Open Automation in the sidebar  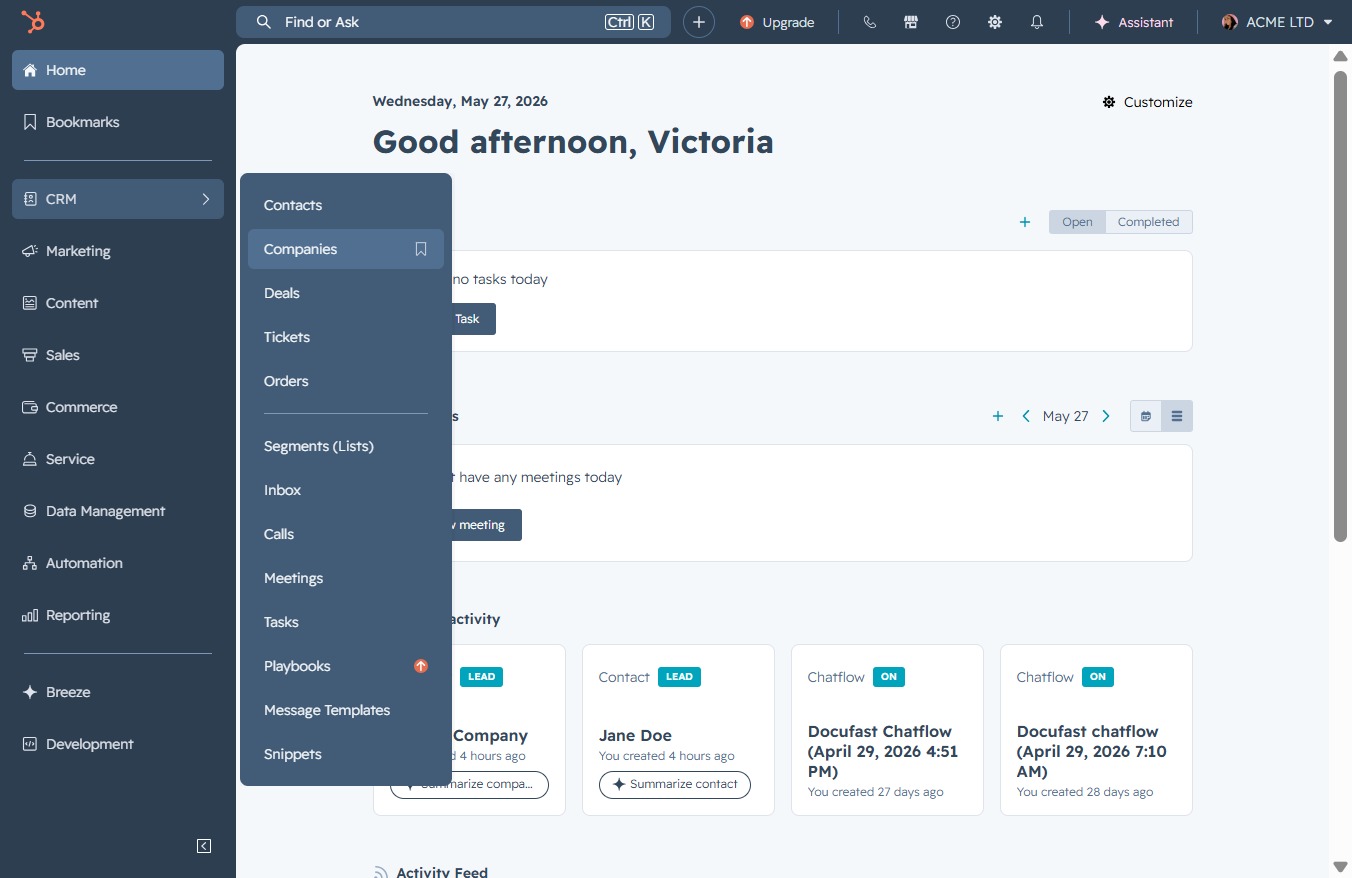click(x=118, y=563)
